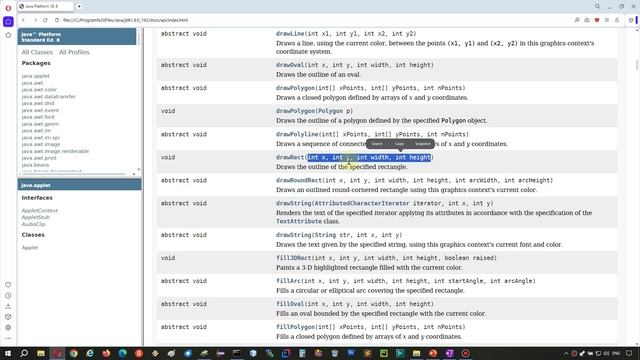Image resolution: width=640 pixels, height=360 pixels.
Task: Click the camera snapshot icon in address bar
Action: 587,20
